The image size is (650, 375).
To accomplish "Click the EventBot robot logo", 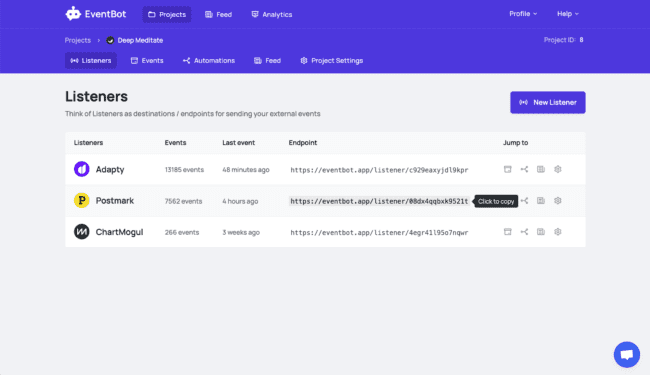I will [73, 14].
